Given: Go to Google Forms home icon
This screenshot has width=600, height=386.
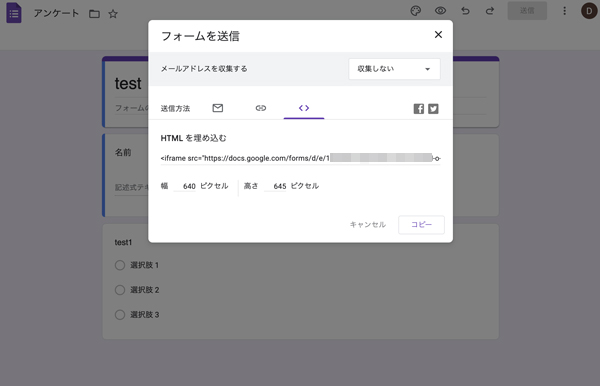Looking at the screenshot, I should coord(14,13).
